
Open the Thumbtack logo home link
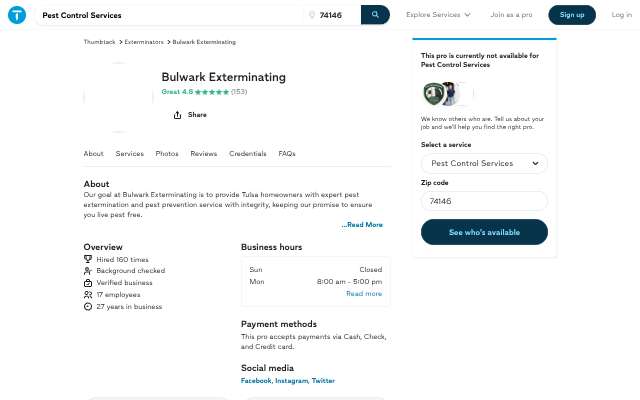tap(17, 15)
